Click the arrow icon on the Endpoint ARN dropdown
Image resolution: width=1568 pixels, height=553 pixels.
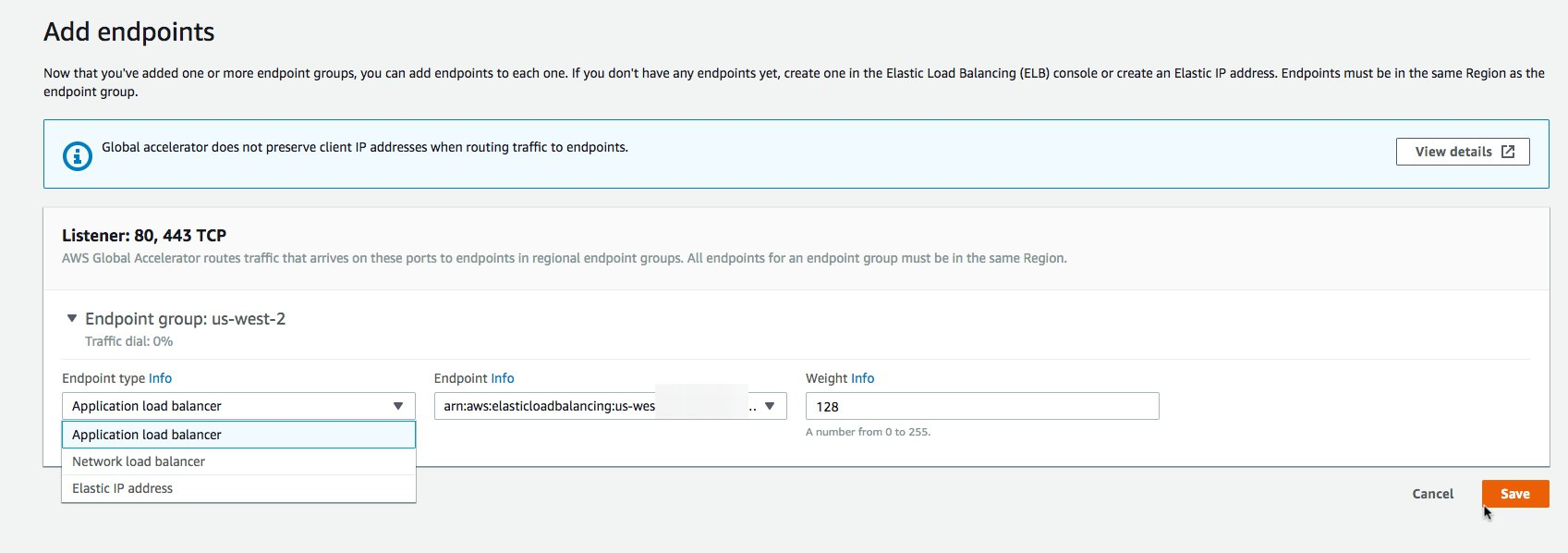pos(770,406)
